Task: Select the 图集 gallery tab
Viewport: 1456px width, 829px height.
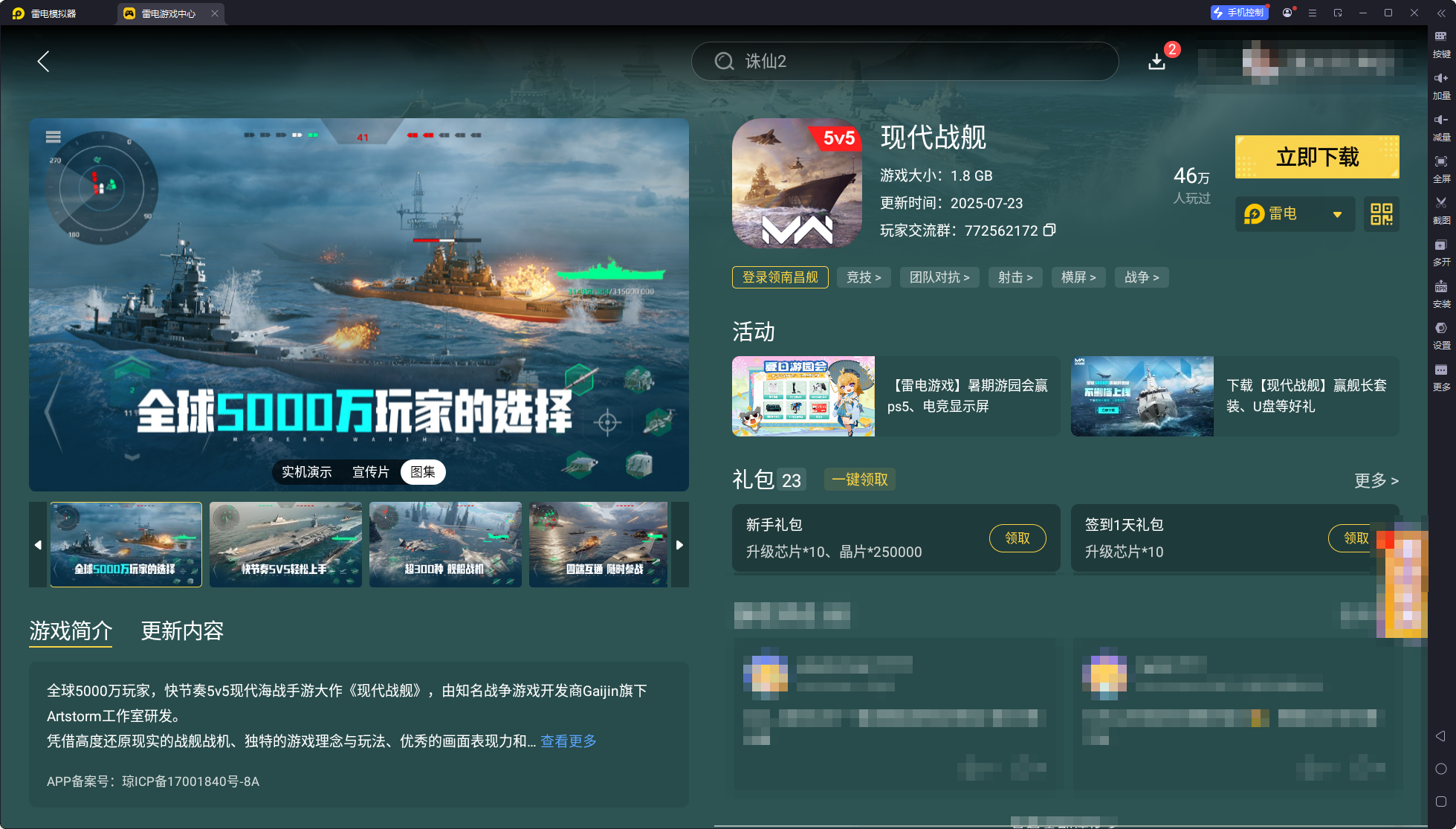Action: (423, 472)
